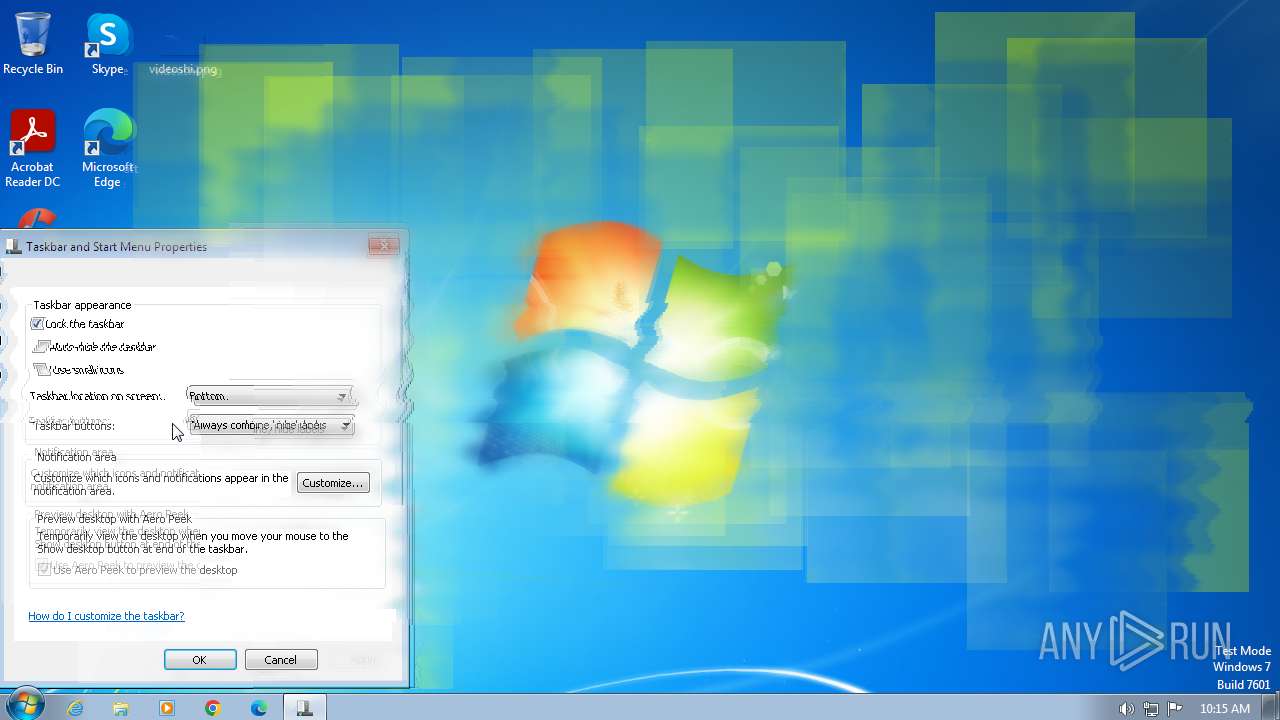
Task: Open Acrobat Reader DC shortcut
Action: (33, 149)
